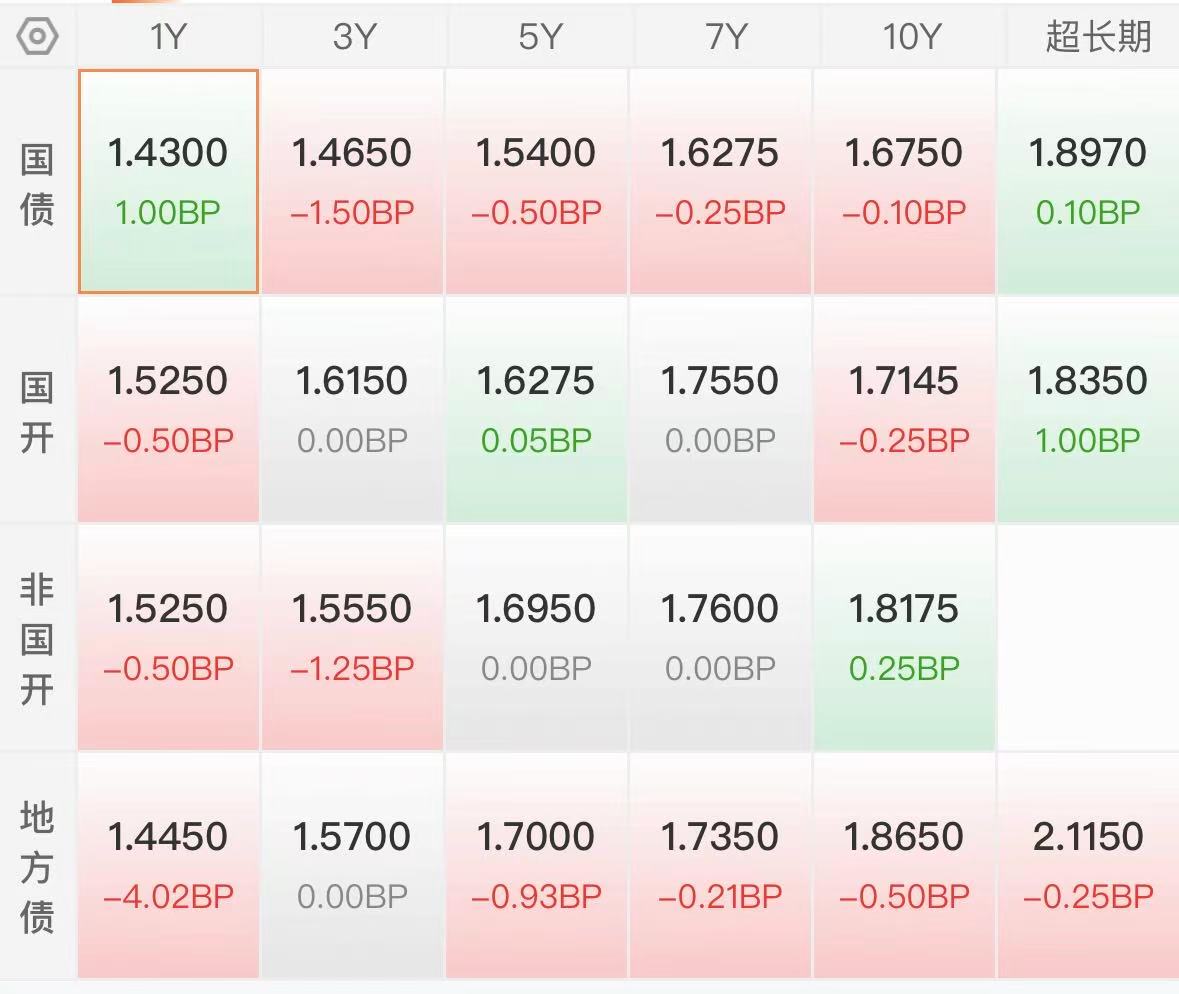Open 国债 10Y yield 1.6750 cell
This screenshot has width=1179, height=994.
905,181
